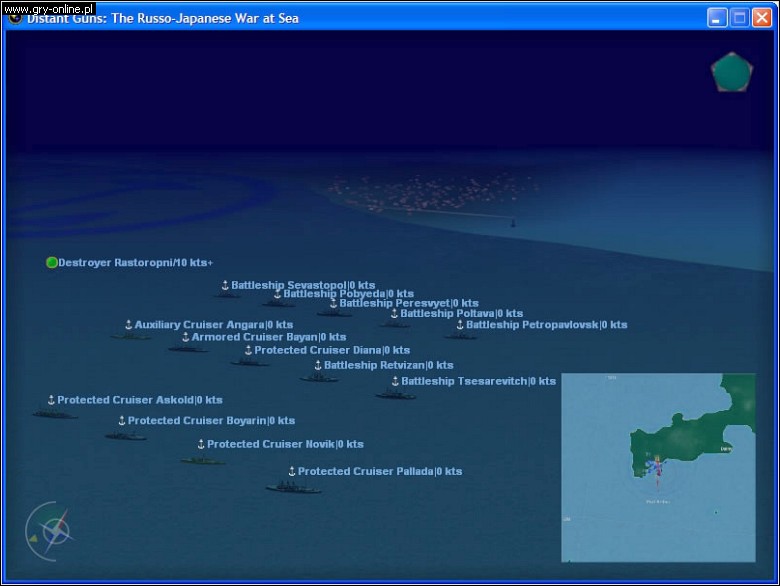This screenshot has height=586, width=780.
Task: Select the Destroyer Rastoropni label
Action: coord(135,263)
